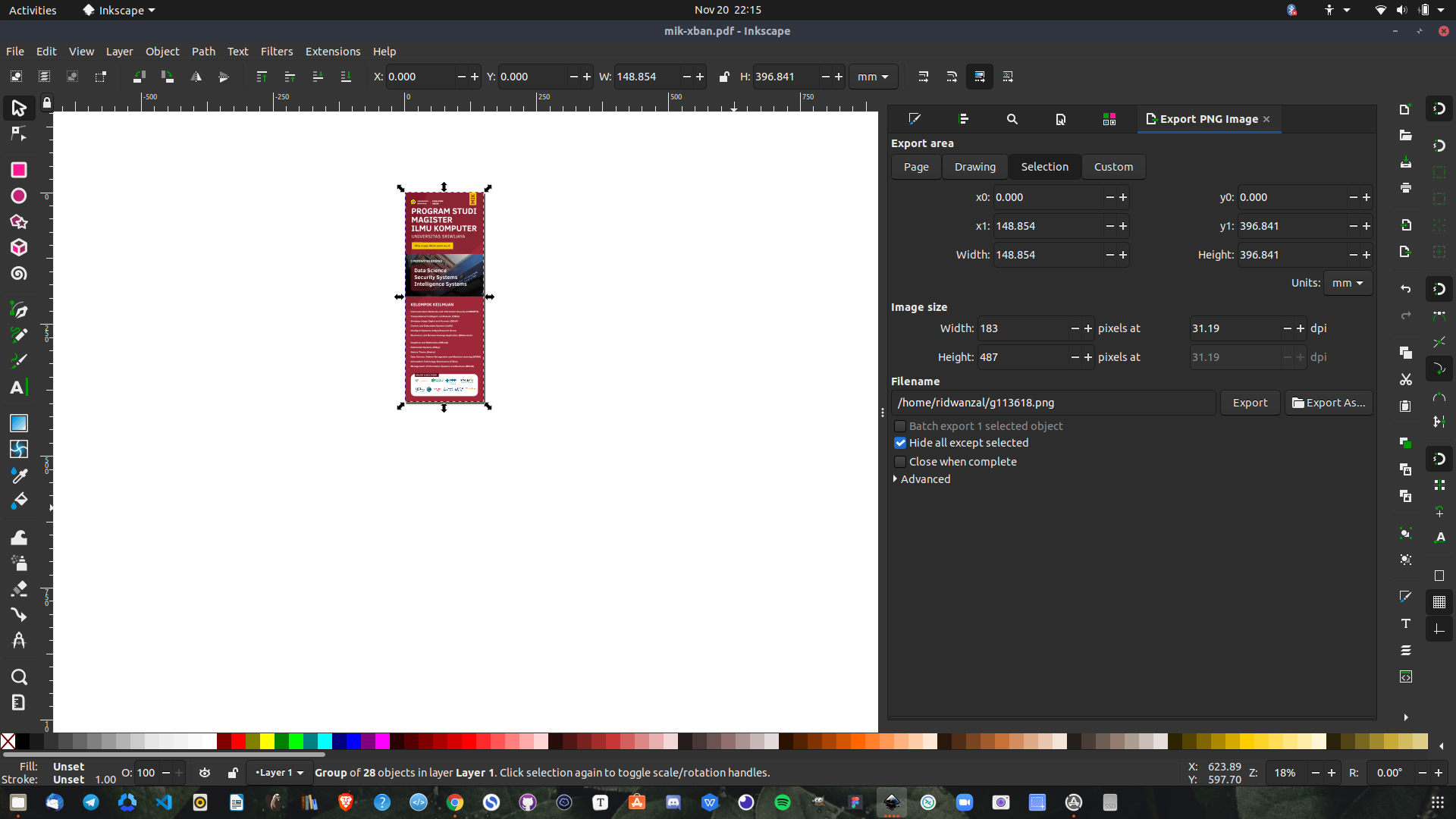Open the Extensions menu

point(332,52)
